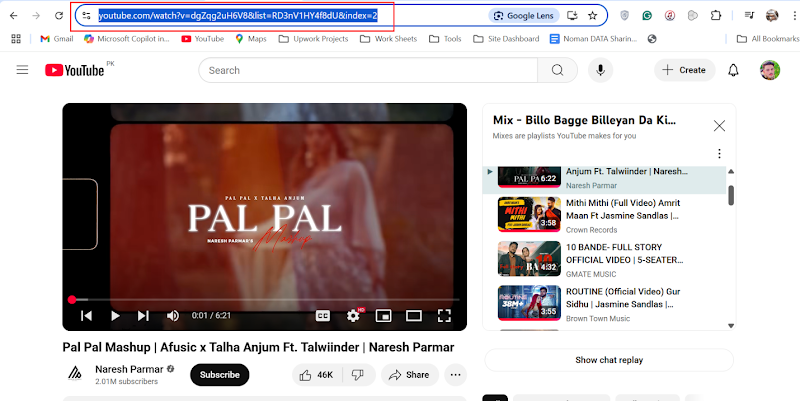Click the video progress bar
Screen dimensions: 800x401
pyautogui.click(x=265, y=299)
